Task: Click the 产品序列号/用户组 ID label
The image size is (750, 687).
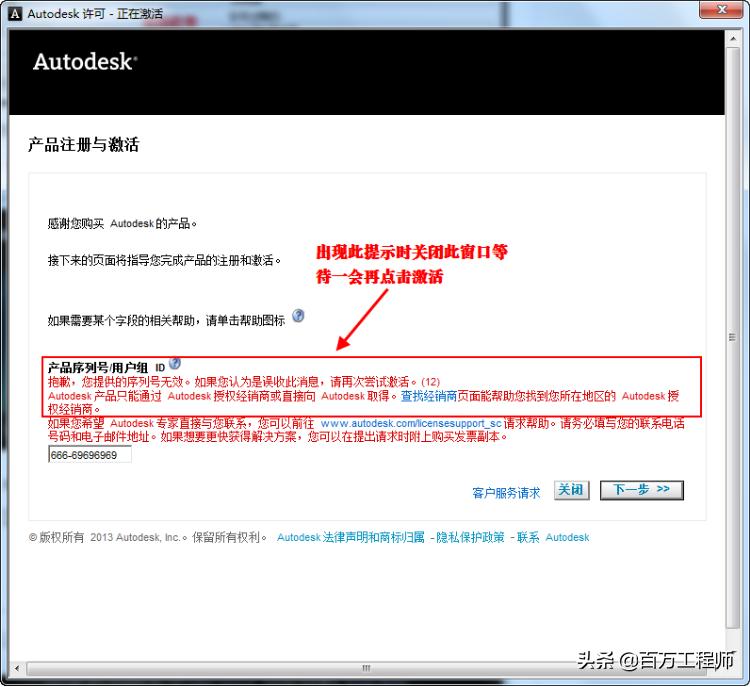Action: [x=106, y=367]
